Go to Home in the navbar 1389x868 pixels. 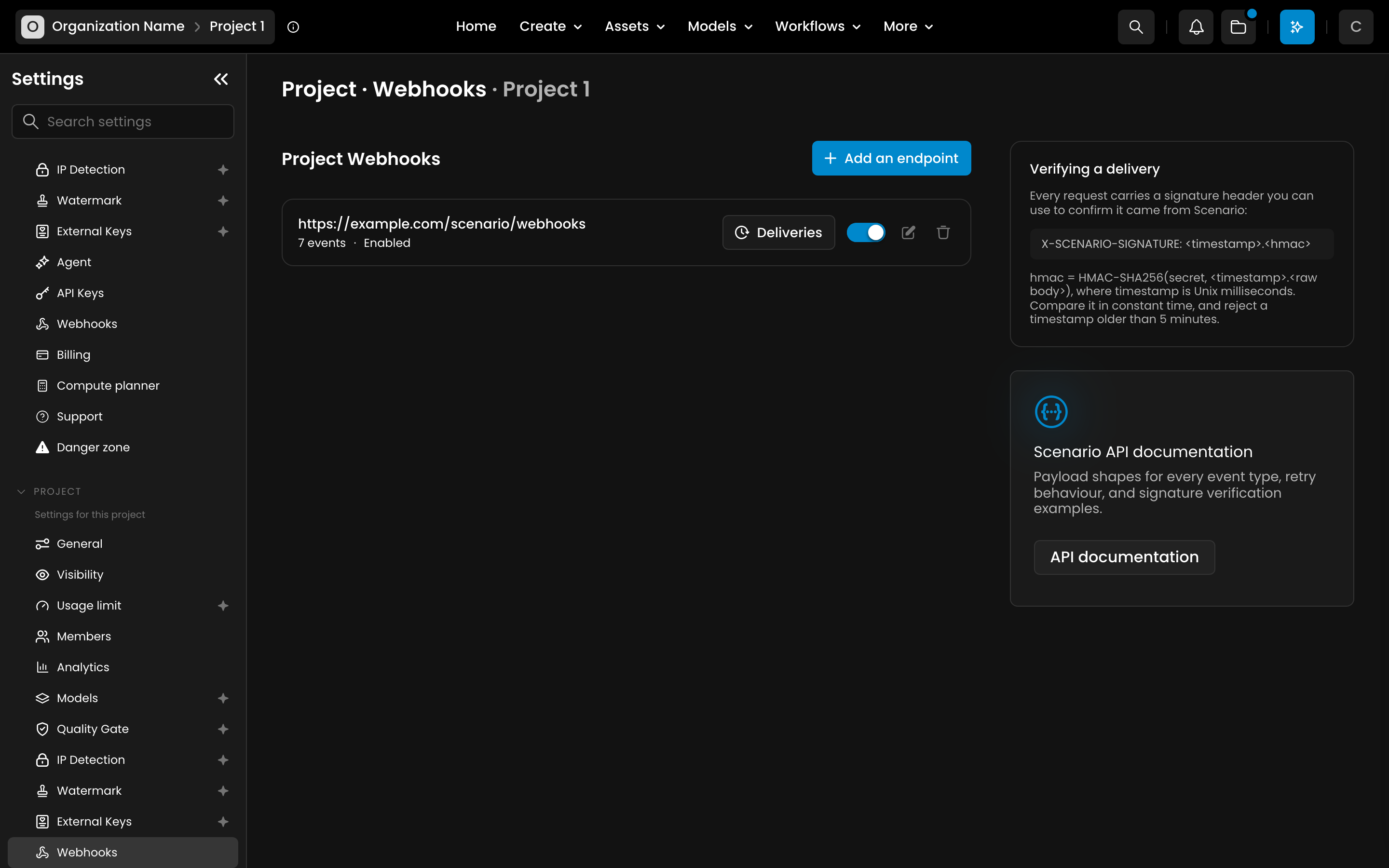click(x=476, y=27)
